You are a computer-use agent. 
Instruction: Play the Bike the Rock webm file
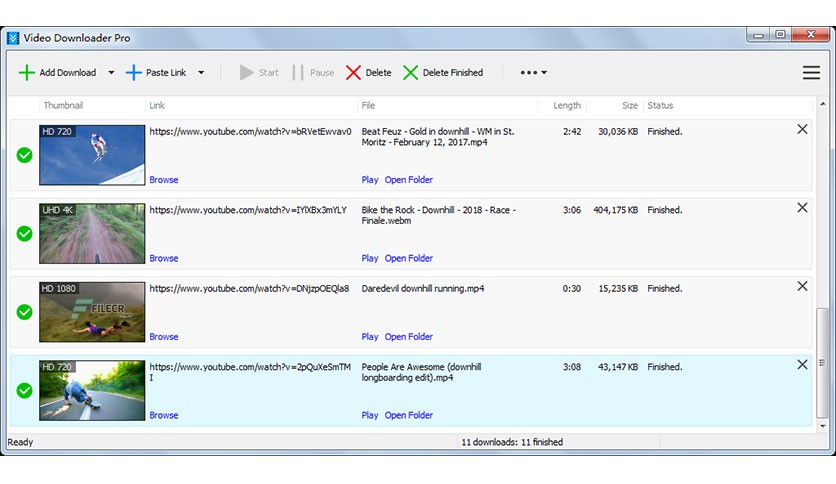tap(369, 259)
